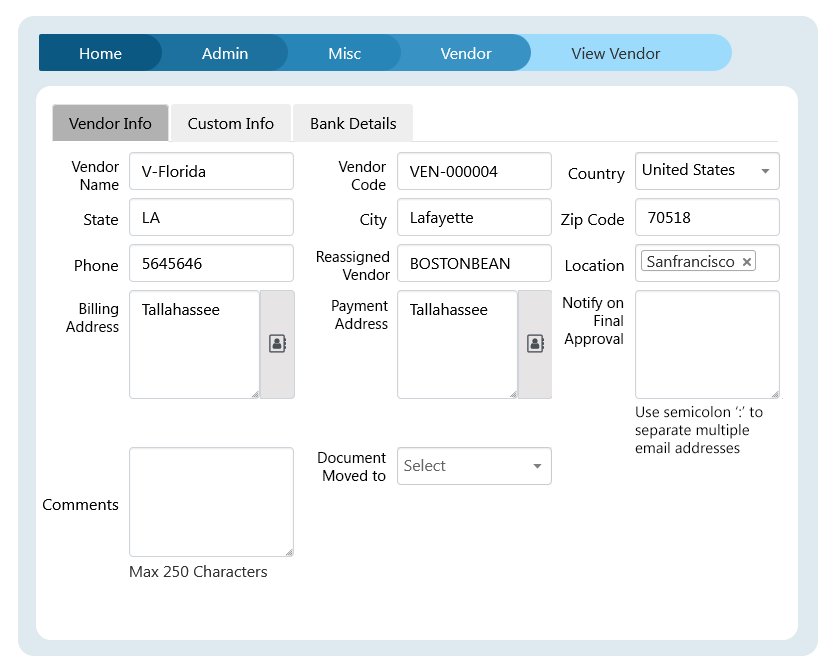Screen dimensions: 840x670
Task: Navigate to the Home tab
Action: pos(100,53)
